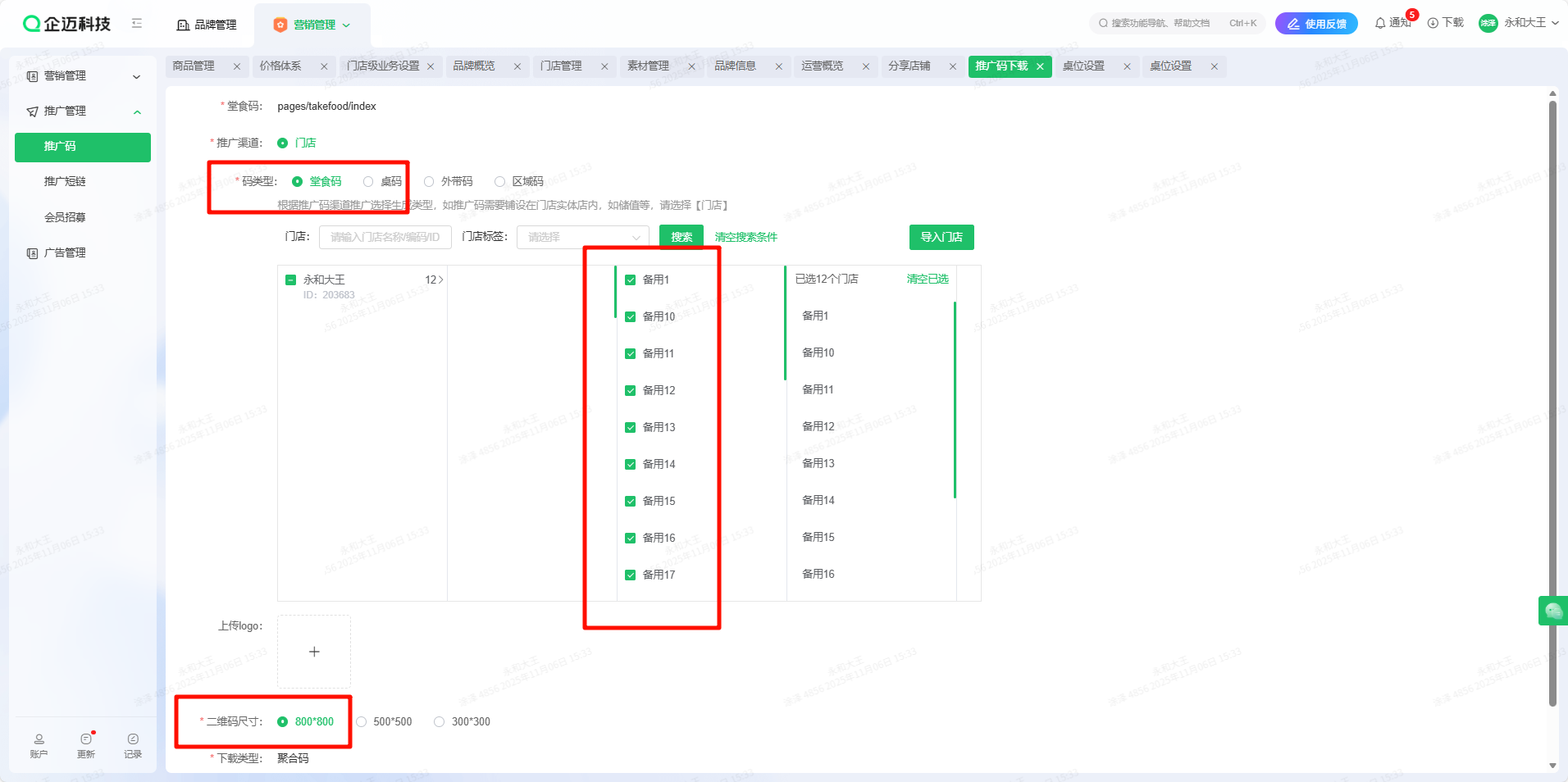Screen dimensions: 1568x782
Task: Select the 桌码 code type radio
Action: (368, 182)
